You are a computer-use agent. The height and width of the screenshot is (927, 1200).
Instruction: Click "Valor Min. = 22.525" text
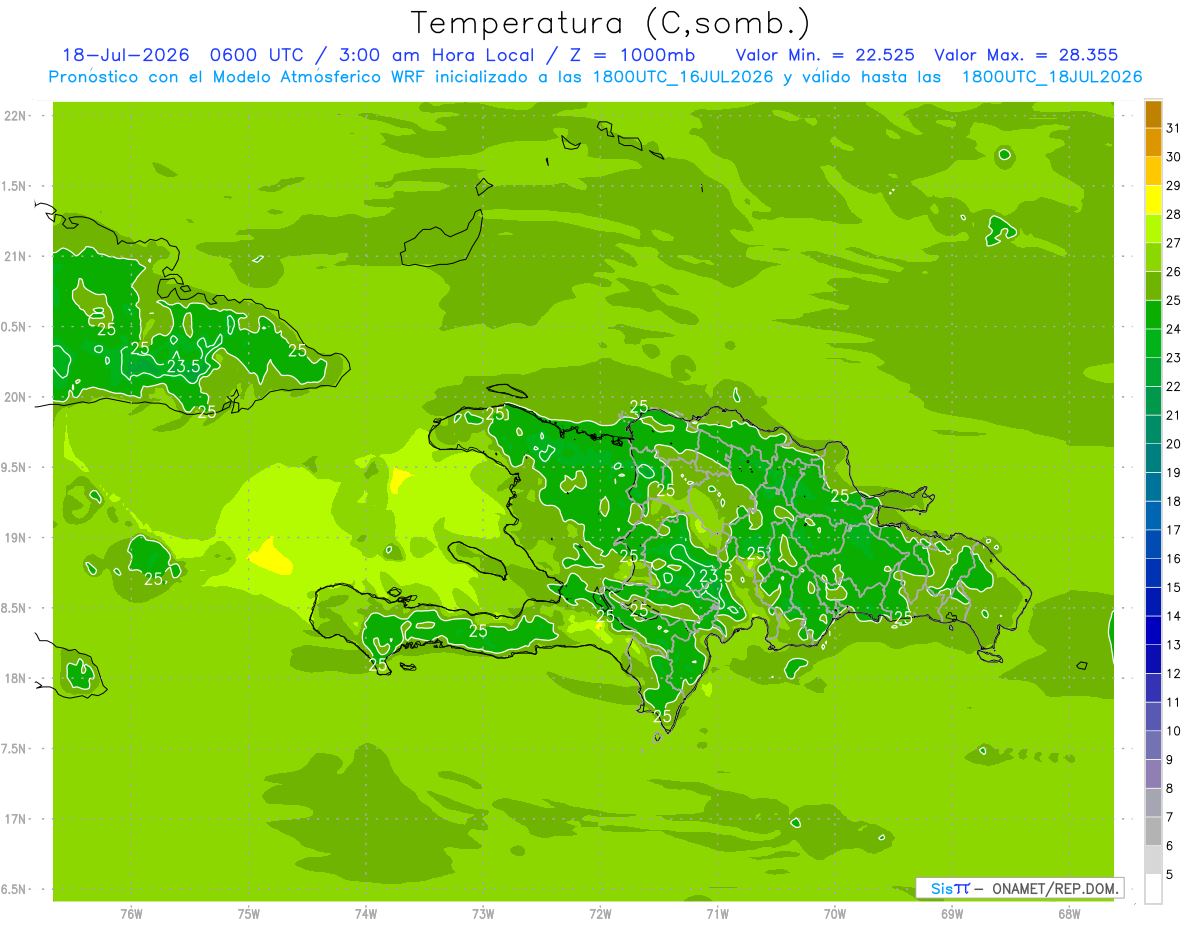(825, 55)
